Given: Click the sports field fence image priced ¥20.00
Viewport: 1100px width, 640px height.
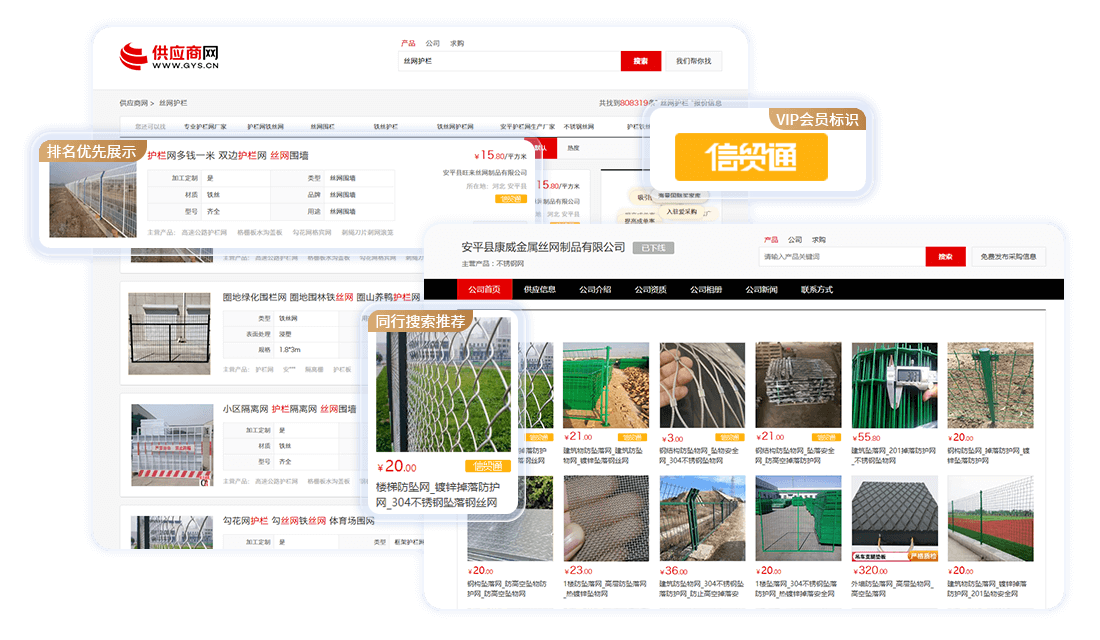Looking at the screenshot, I should coord(991,519).
